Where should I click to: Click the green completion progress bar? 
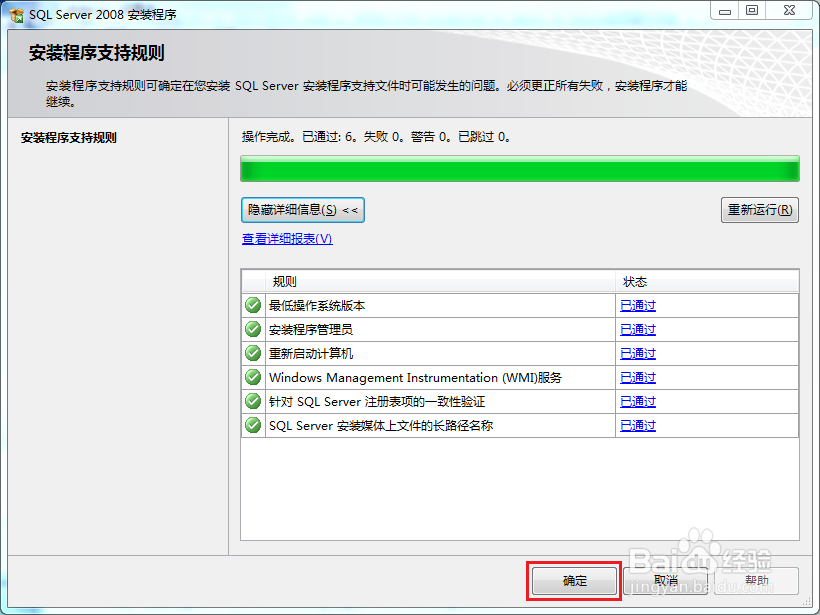click(520, 168)
